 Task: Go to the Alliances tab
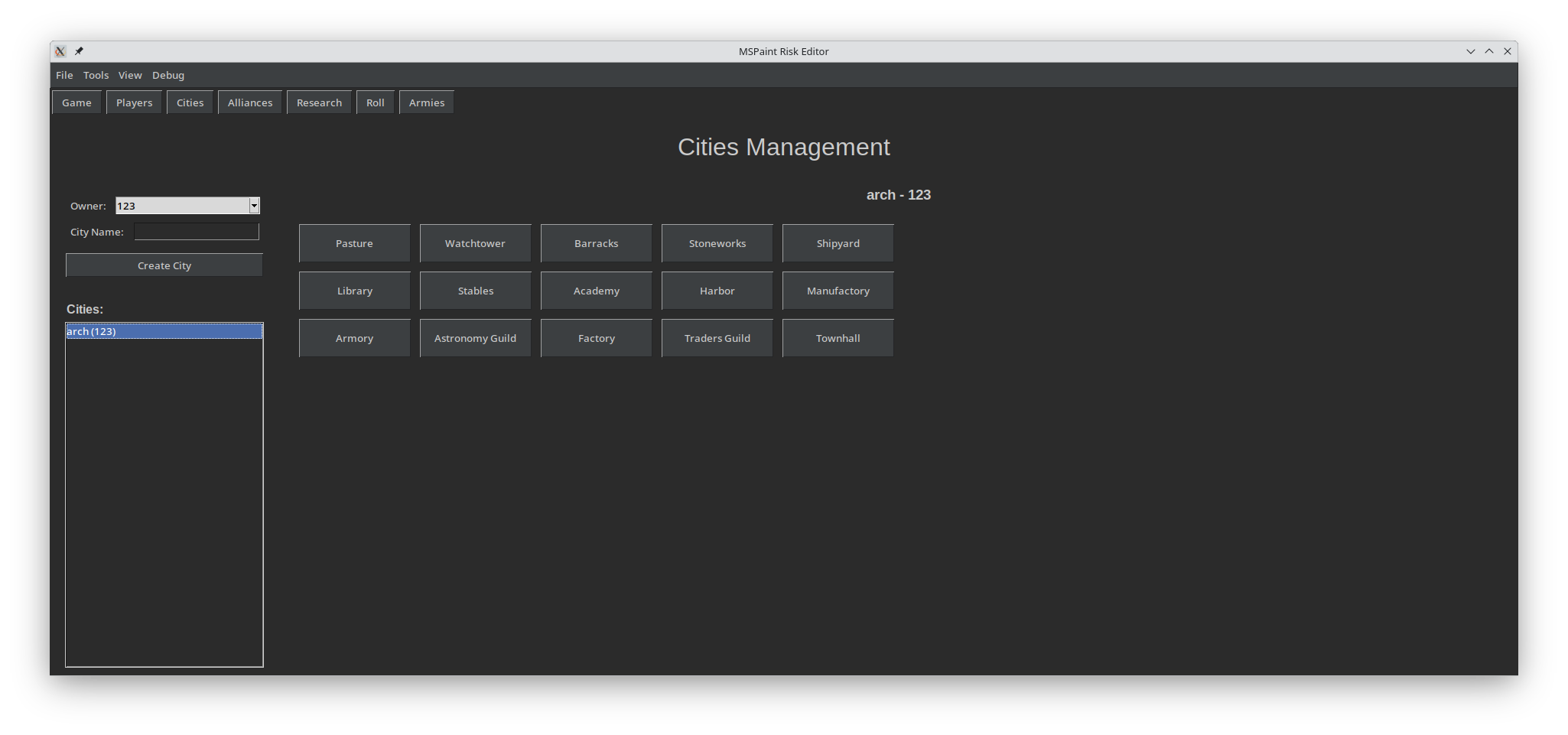pos(250,102)
